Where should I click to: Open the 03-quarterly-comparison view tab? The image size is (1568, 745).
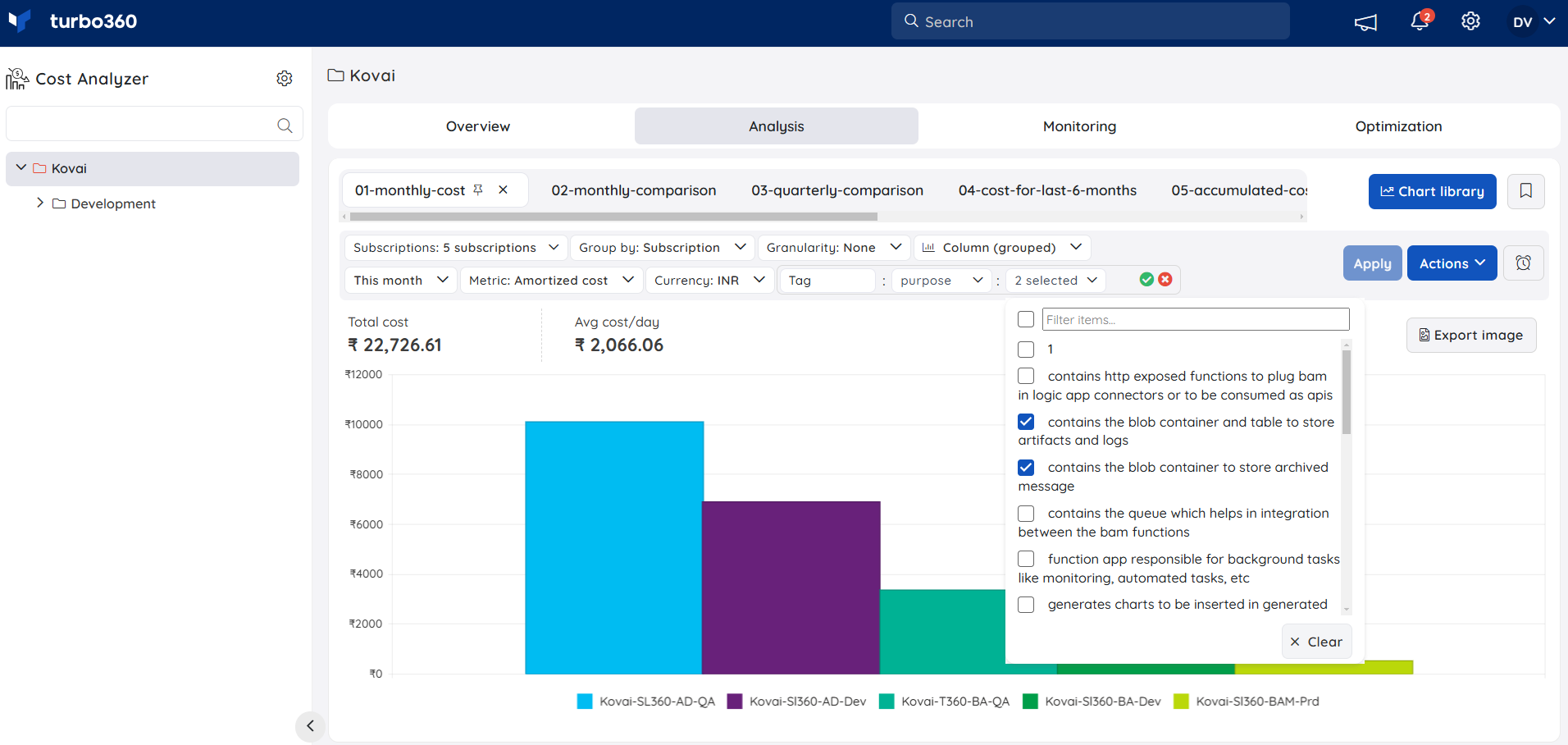(836, 190)
